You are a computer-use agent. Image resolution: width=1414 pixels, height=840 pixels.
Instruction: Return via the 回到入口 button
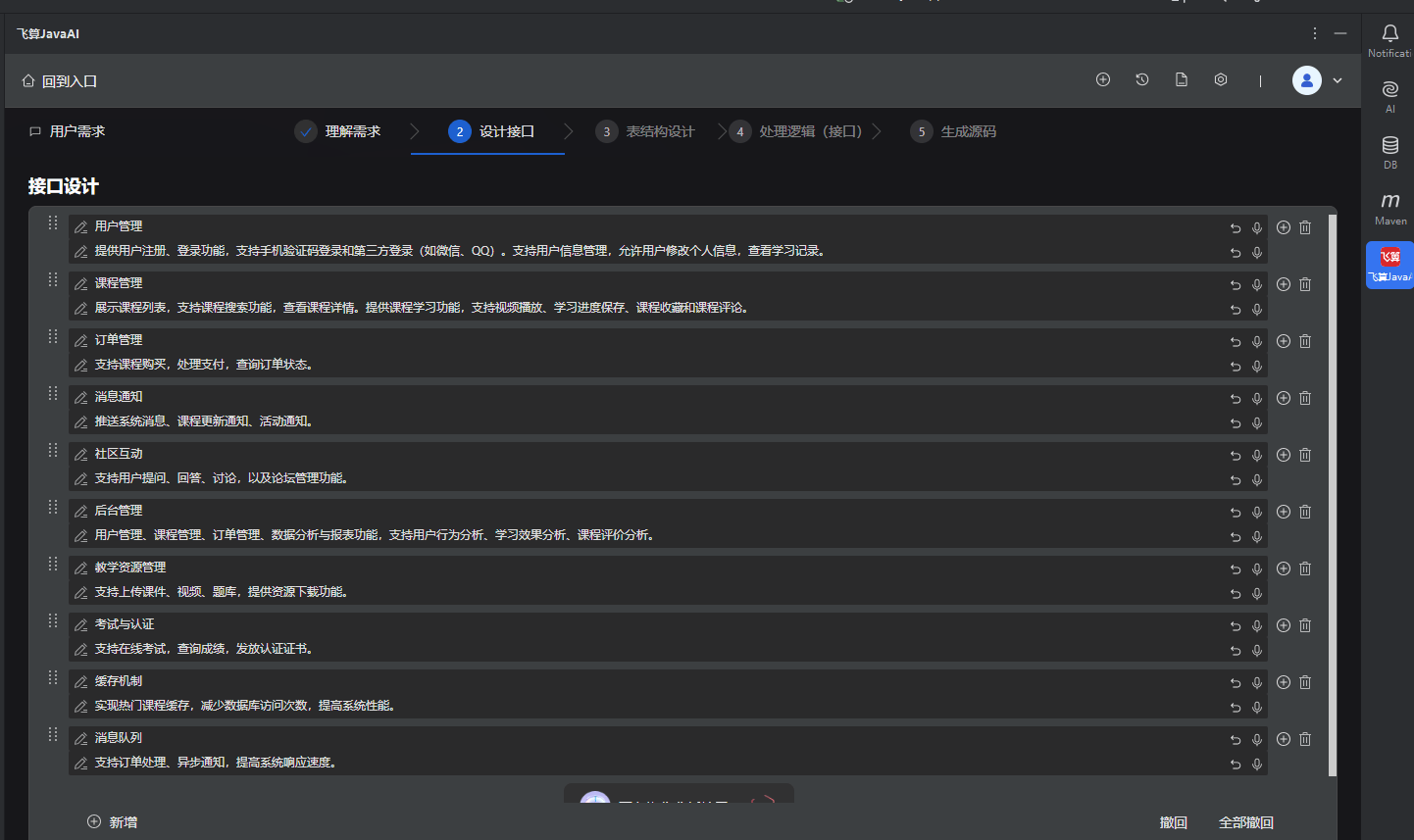59,81
